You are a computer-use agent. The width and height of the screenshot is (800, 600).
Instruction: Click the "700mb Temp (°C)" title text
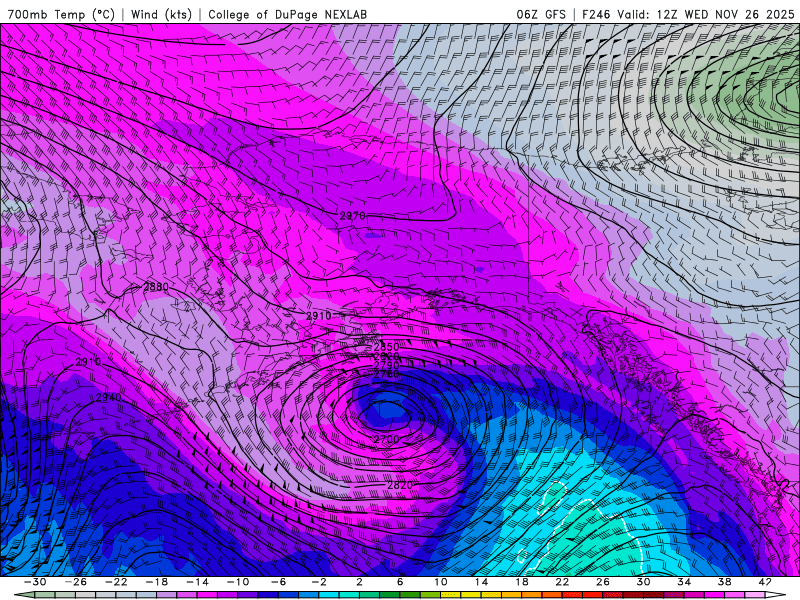(61, 14)
